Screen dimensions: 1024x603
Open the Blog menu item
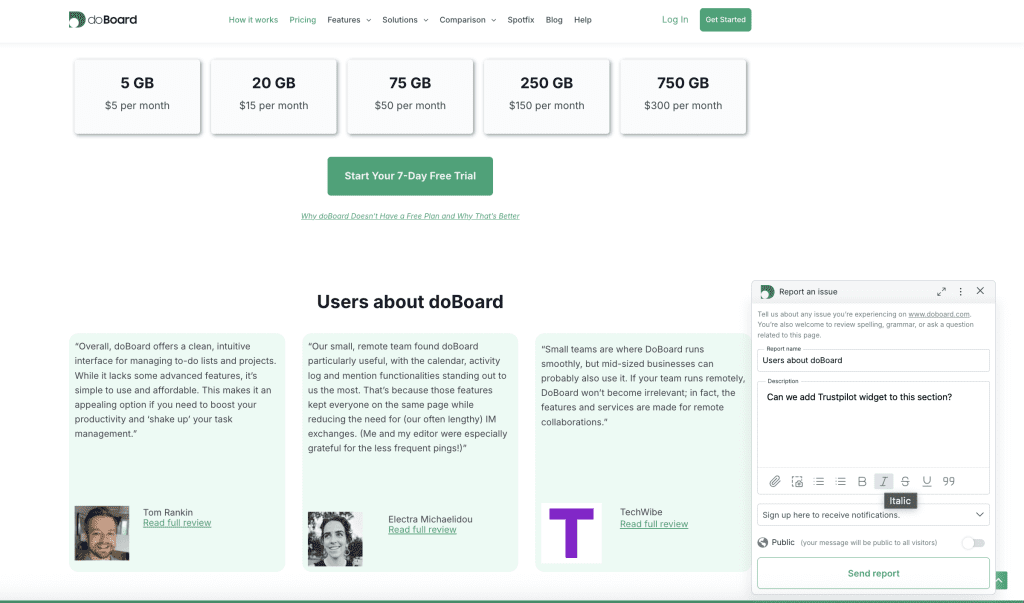pyautogui.click(x=554, y=20)
